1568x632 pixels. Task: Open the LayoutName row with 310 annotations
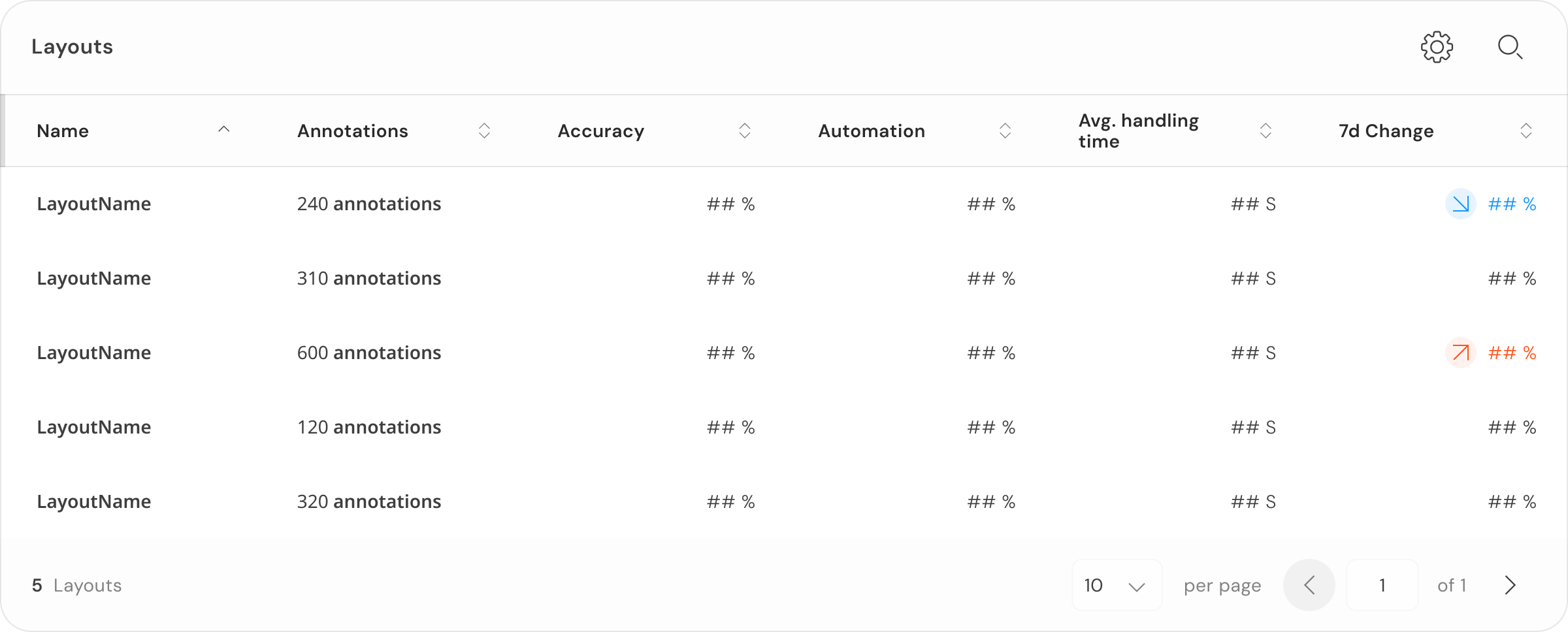pos(94,279)
